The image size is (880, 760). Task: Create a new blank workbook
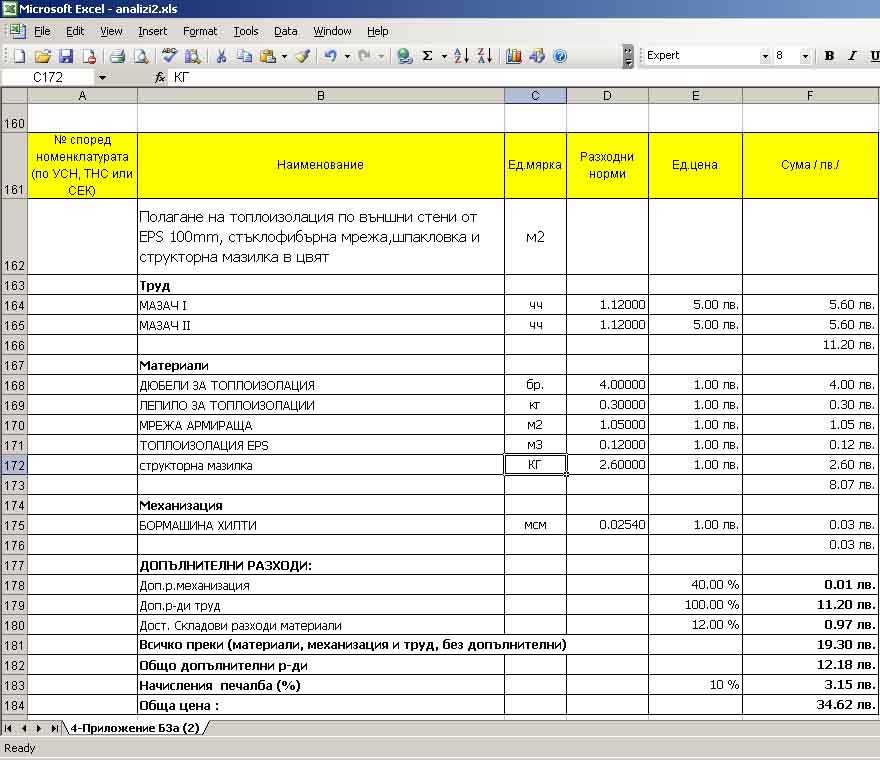(19, 56)
